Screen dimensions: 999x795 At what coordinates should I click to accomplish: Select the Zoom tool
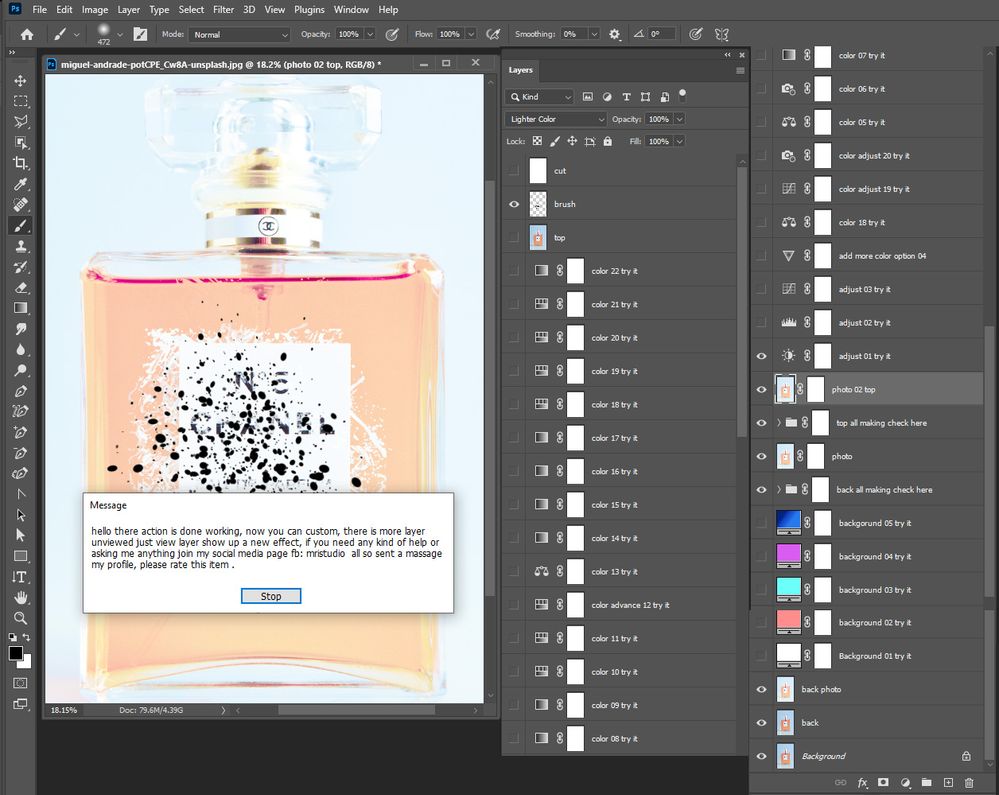20,618
